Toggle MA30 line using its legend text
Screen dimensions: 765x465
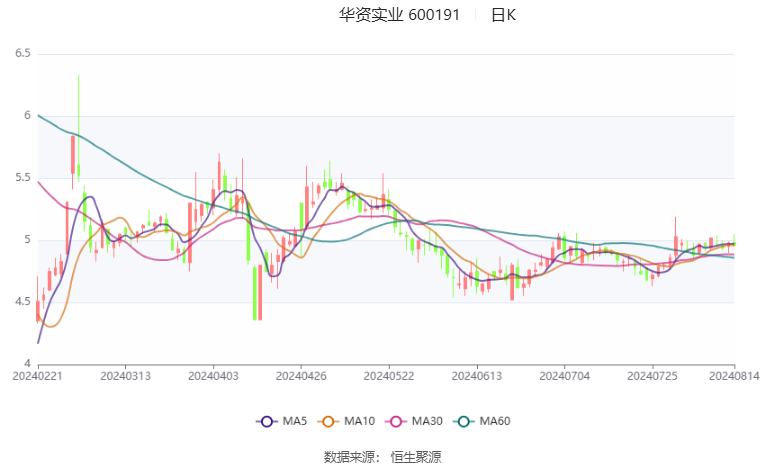click(429, 422)
